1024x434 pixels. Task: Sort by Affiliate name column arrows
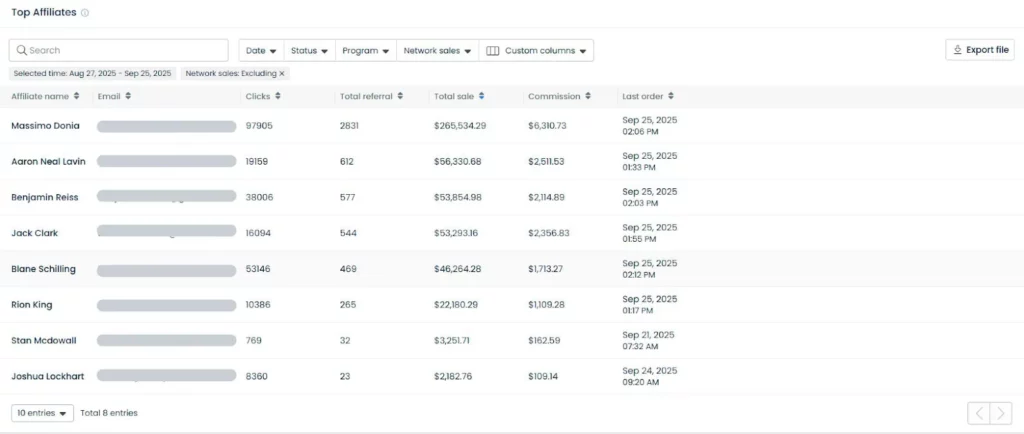[x=78, y=97]
